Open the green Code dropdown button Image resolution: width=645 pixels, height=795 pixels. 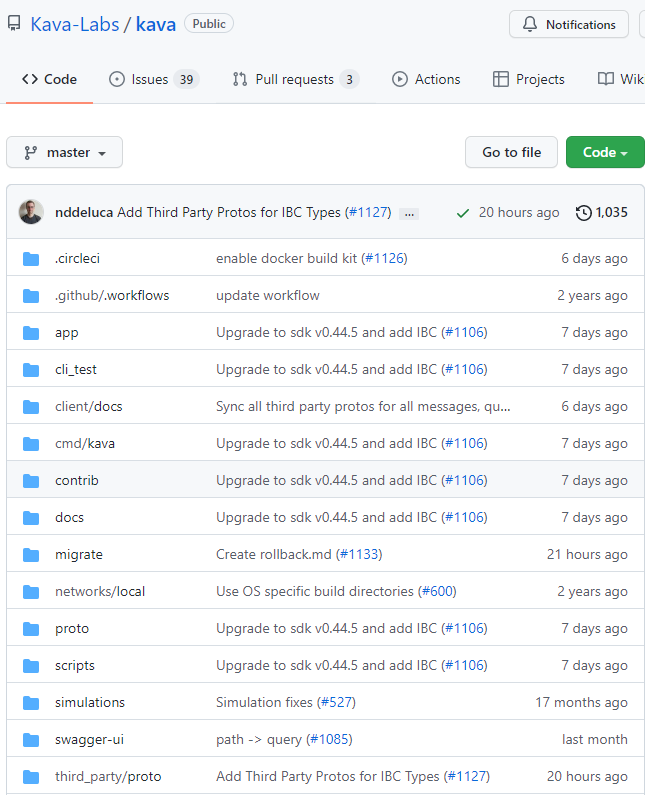point(605,152)
